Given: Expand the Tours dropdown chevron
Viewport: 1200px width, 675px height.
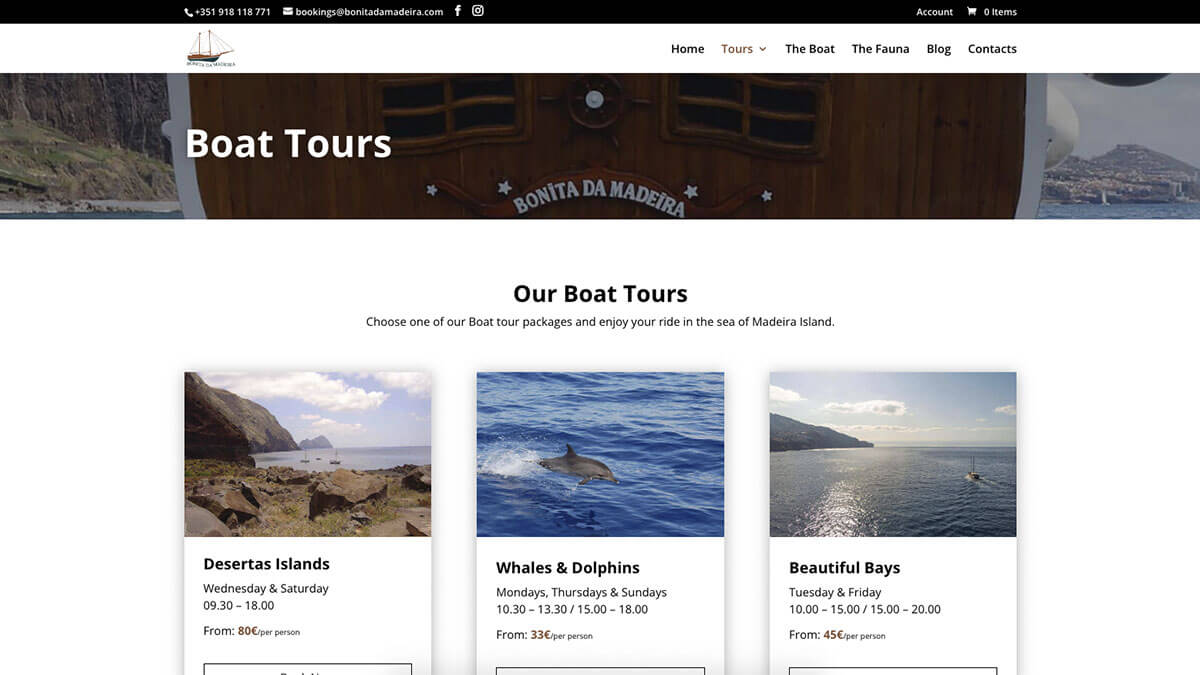Looking at the screenshot, I should click(x=763, y=49).
